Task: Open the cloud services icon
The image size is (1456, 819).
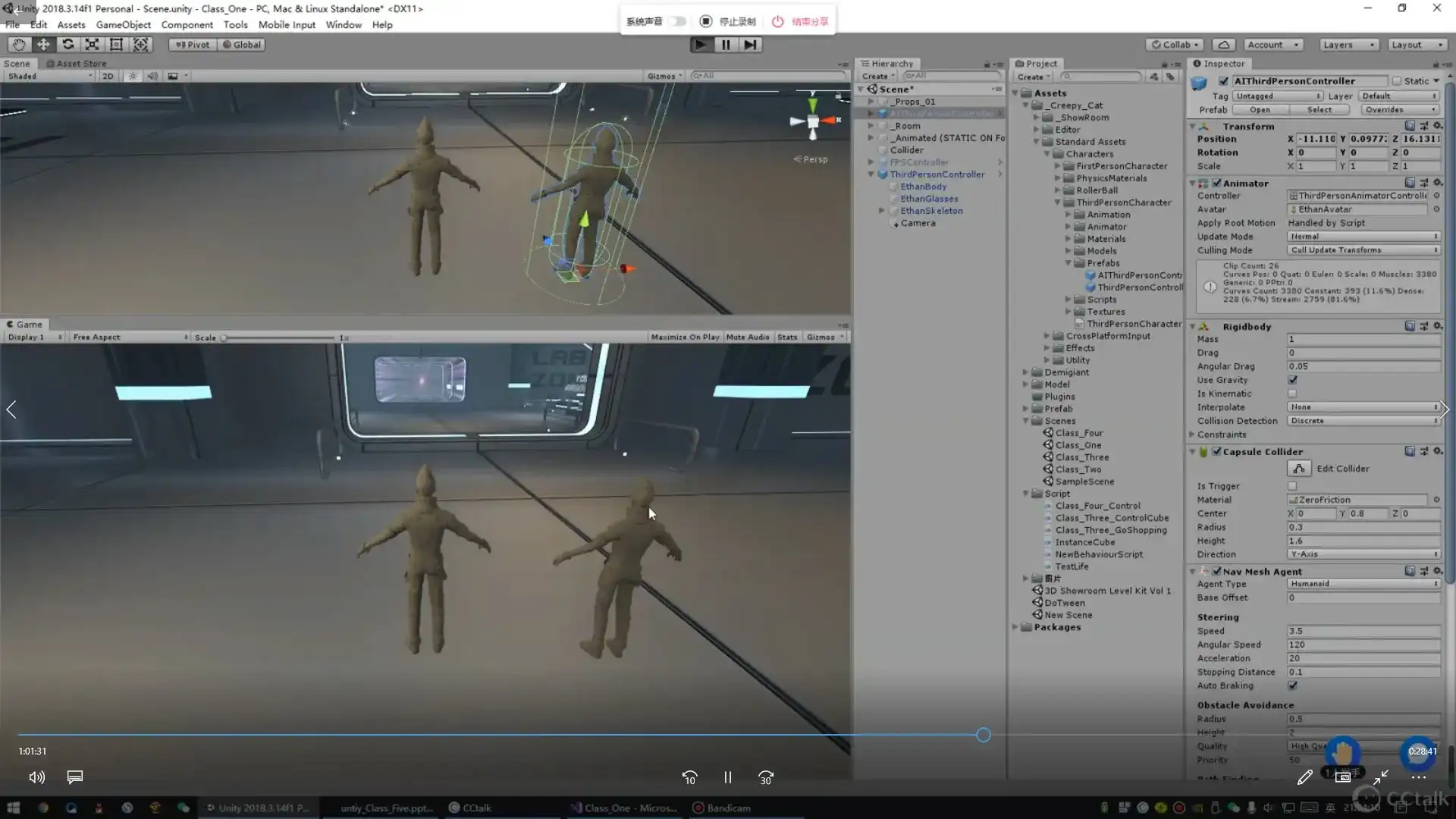Action: [x=1223, y=45]
